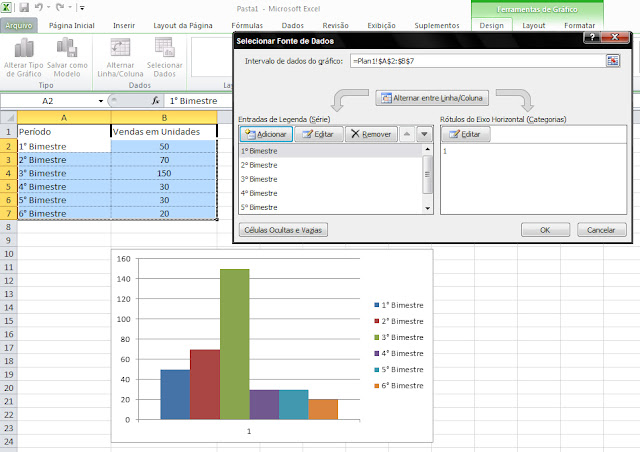Click the chart data range input field

point(478,61)
